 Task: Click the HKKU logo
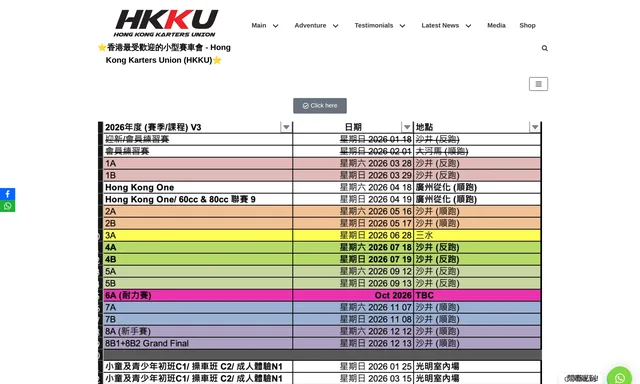click(166, 23)
